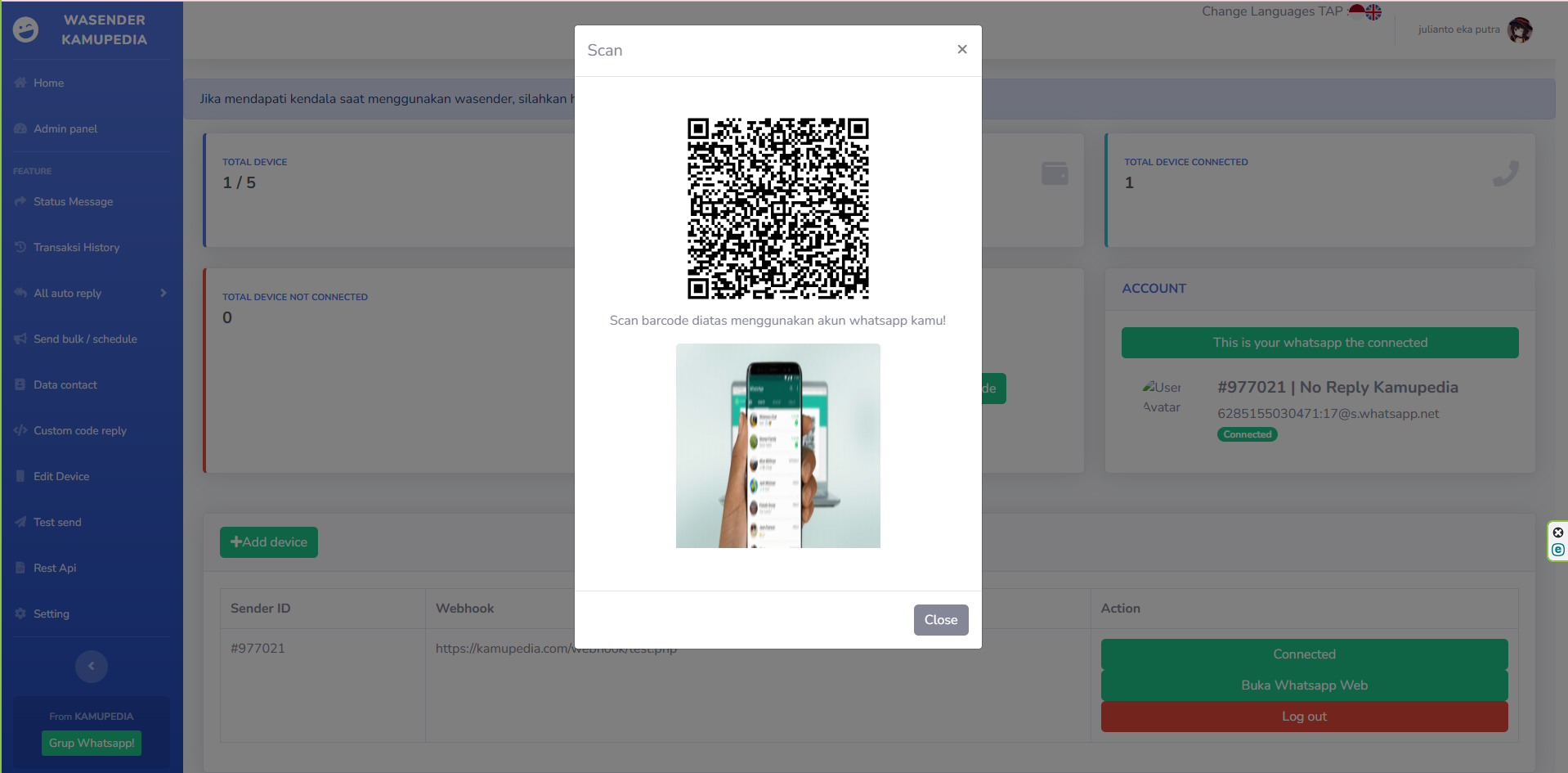Viewport: 1568px width, 773px height.
Task: Go to Rest Api page
Action: 55,568
